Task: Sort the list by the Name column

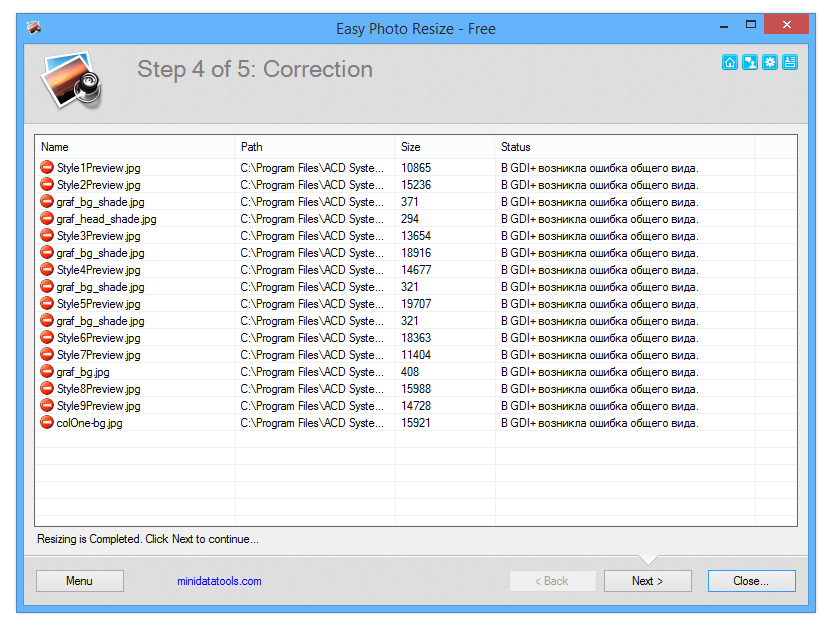Action: [x=135, y=147]
